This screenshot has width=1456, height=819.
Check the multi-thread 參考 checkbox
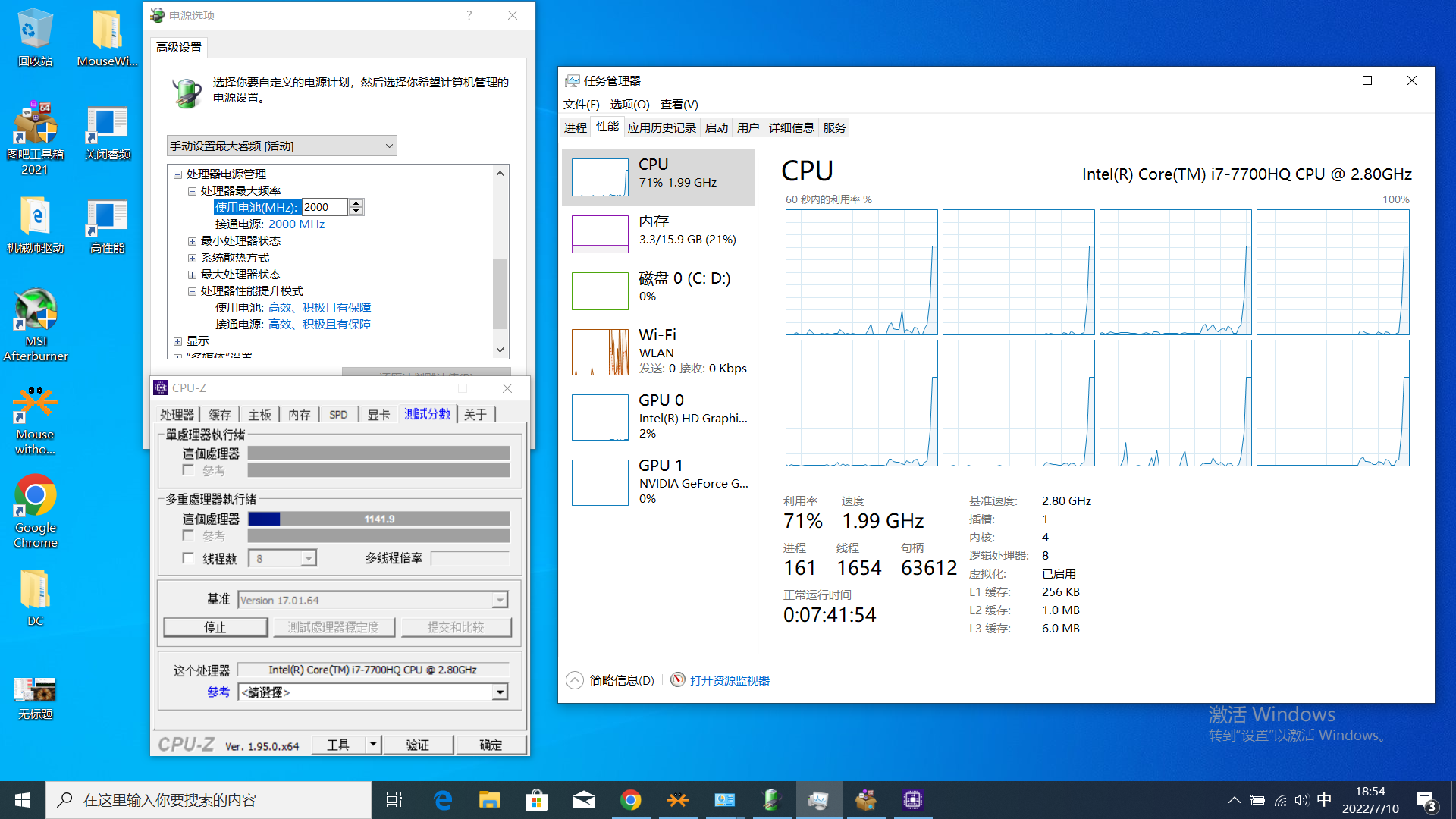click(188, 535)
